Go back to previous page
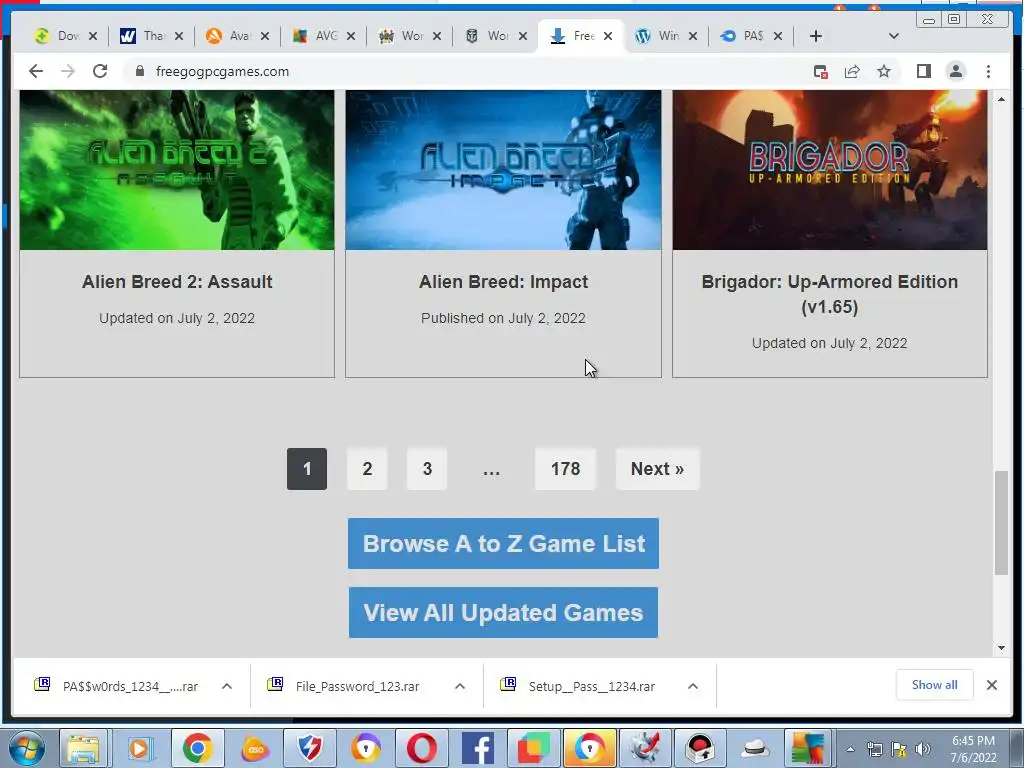Image resolution: width=1024 pixels, height=768 pixels. point(36,71)
